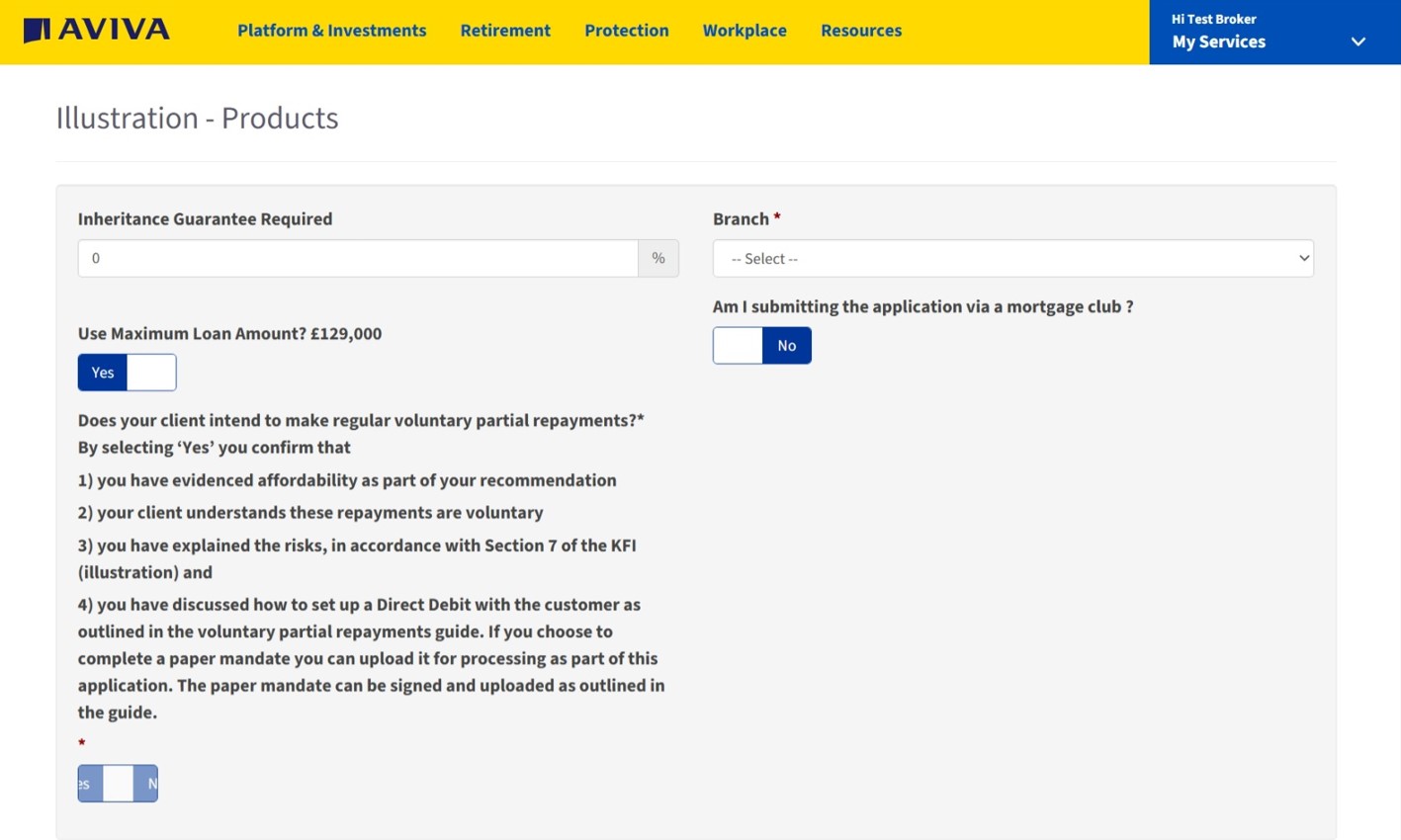Click the Illustration - Products heading

point(197,118)
